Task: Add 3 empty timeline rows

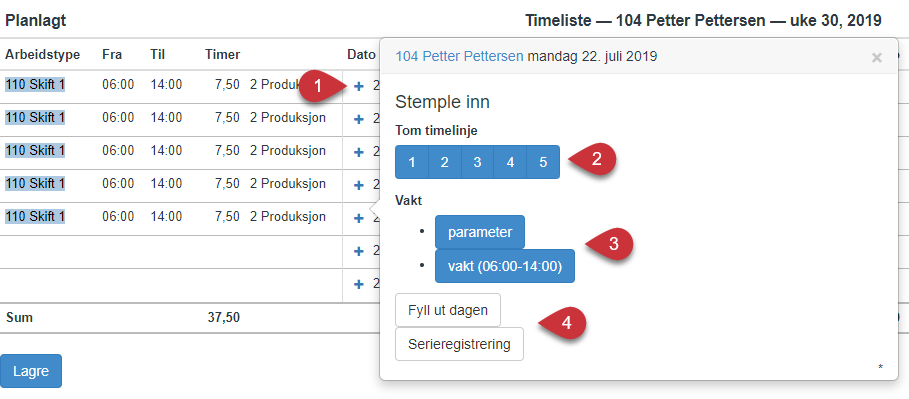Action: [x=477, y=162]
